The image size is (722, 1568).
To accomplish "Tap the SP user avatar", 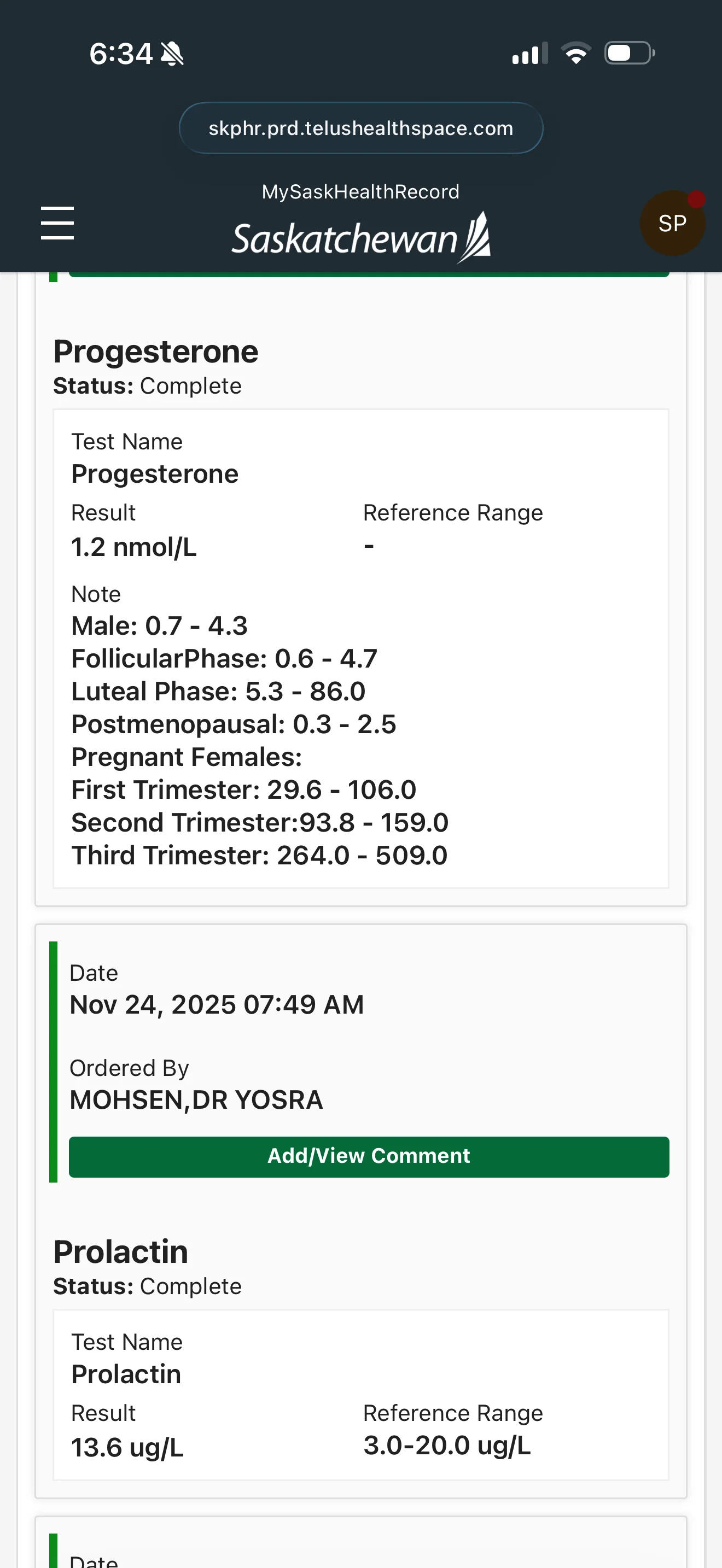I will pyautogui.click(x=672, y=224).
